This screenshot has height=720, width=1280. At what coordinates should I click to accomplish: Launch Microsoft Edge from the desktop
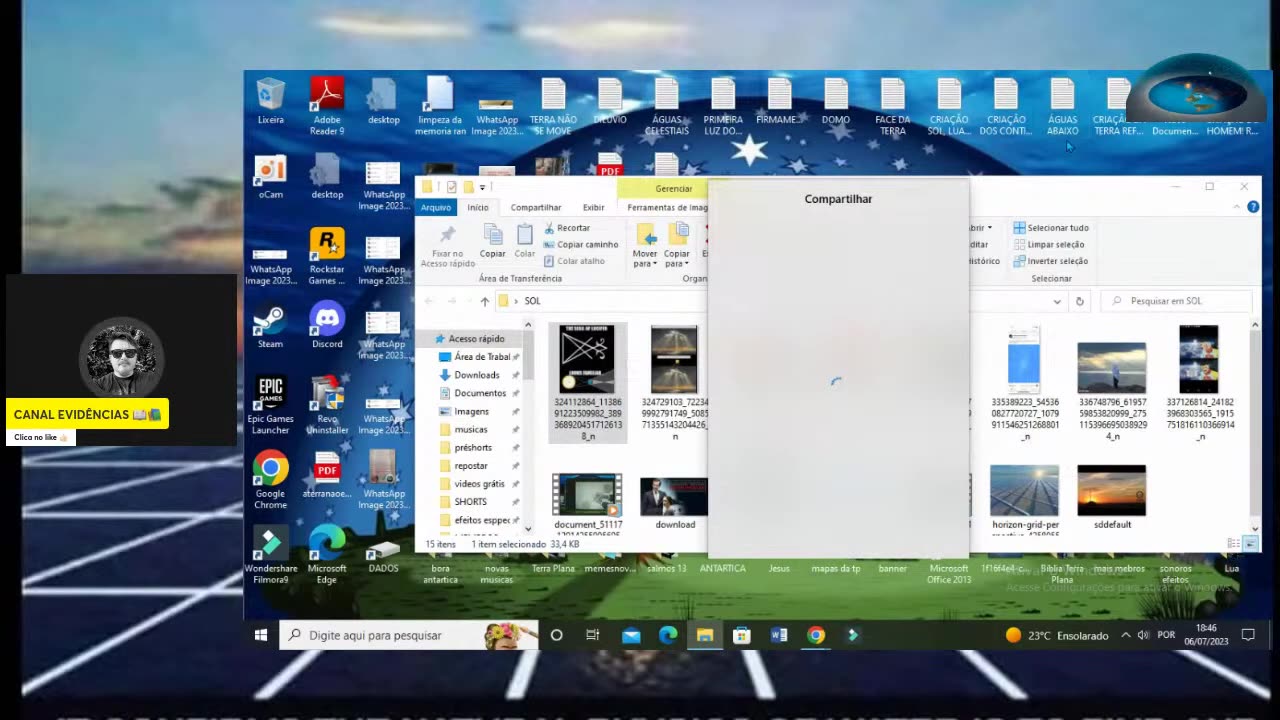coord(327,555)
